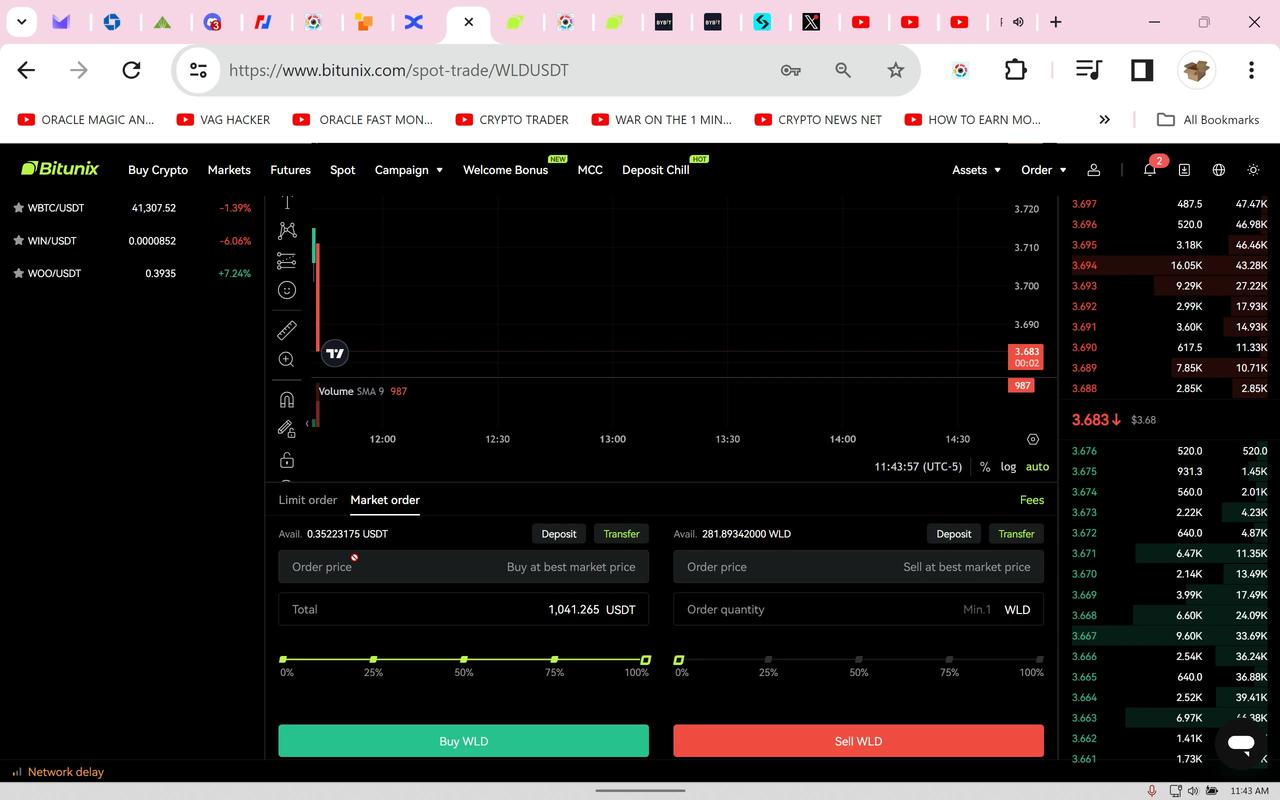Open Welcome Bonus page

click(505, 170)
